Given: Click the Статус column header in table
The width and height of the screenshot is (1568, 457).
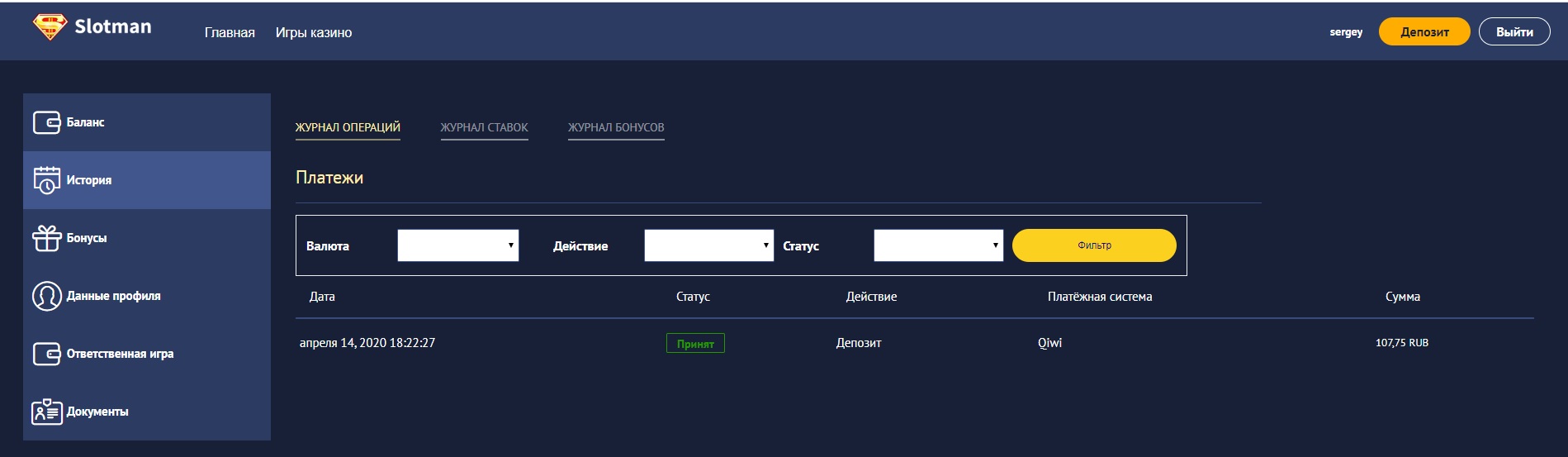Looking at the screenshot, I should click(693, 297).
